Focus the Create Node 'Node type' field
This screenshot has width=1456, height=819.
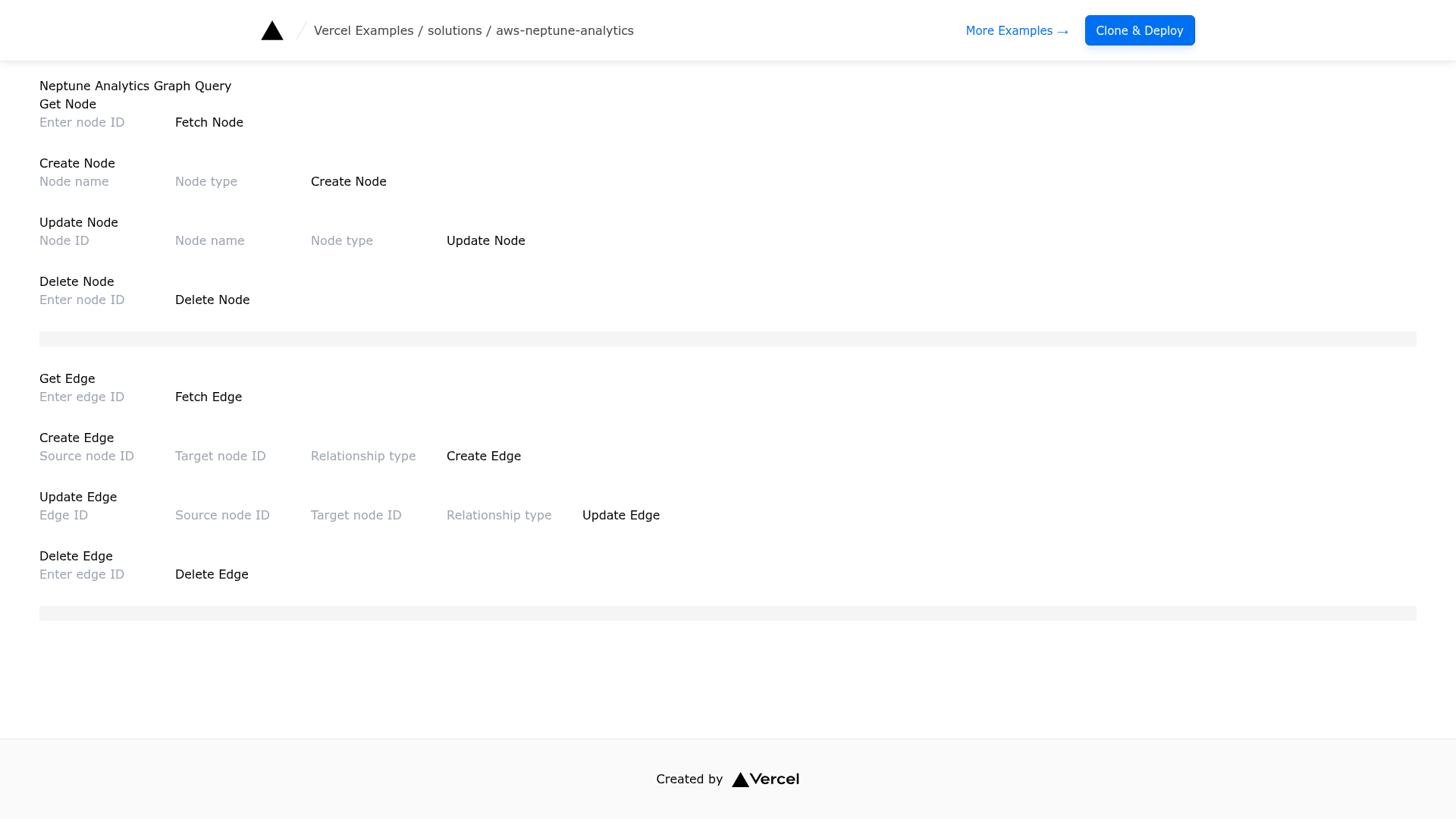pos(243,181)
